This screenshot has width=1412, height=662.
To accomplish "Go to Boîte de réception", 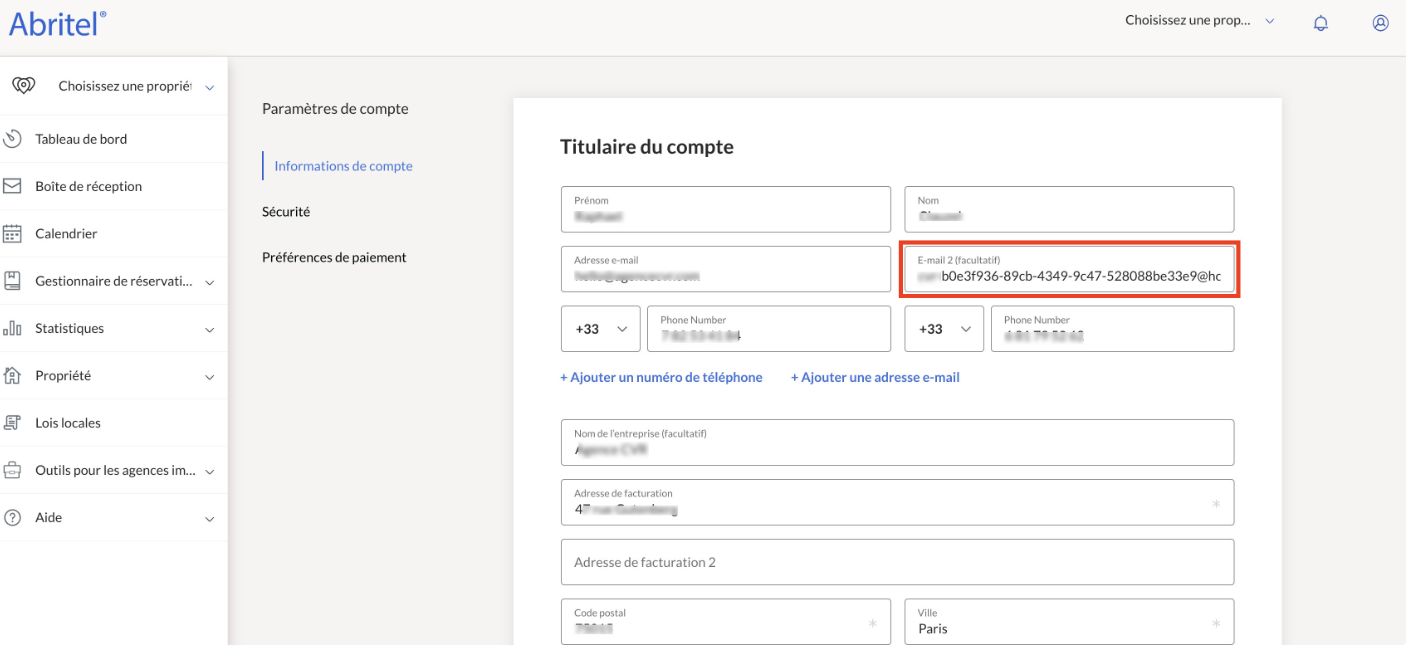I will pos(113,186).
